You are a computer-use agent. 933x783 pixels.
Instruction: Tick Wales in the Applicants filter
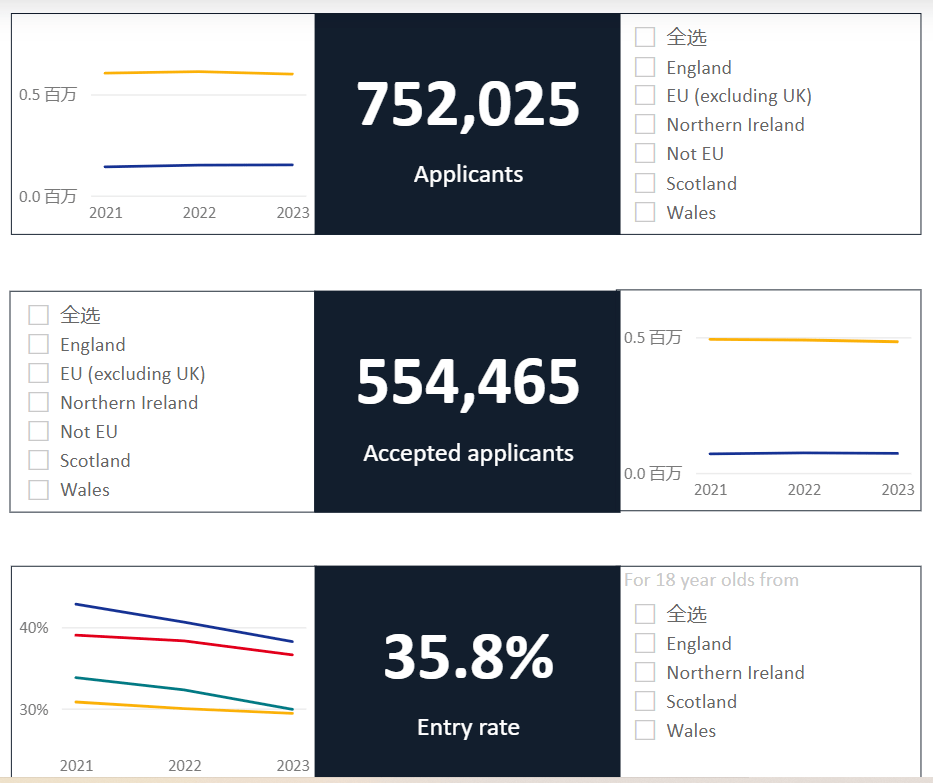click(645, 212)
